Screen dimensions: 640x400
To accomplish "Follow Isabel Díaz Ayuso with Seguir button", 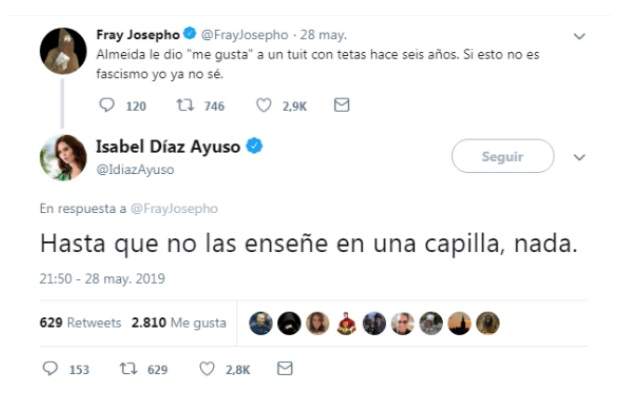I will pyautogui.click(x=503, y=156).
